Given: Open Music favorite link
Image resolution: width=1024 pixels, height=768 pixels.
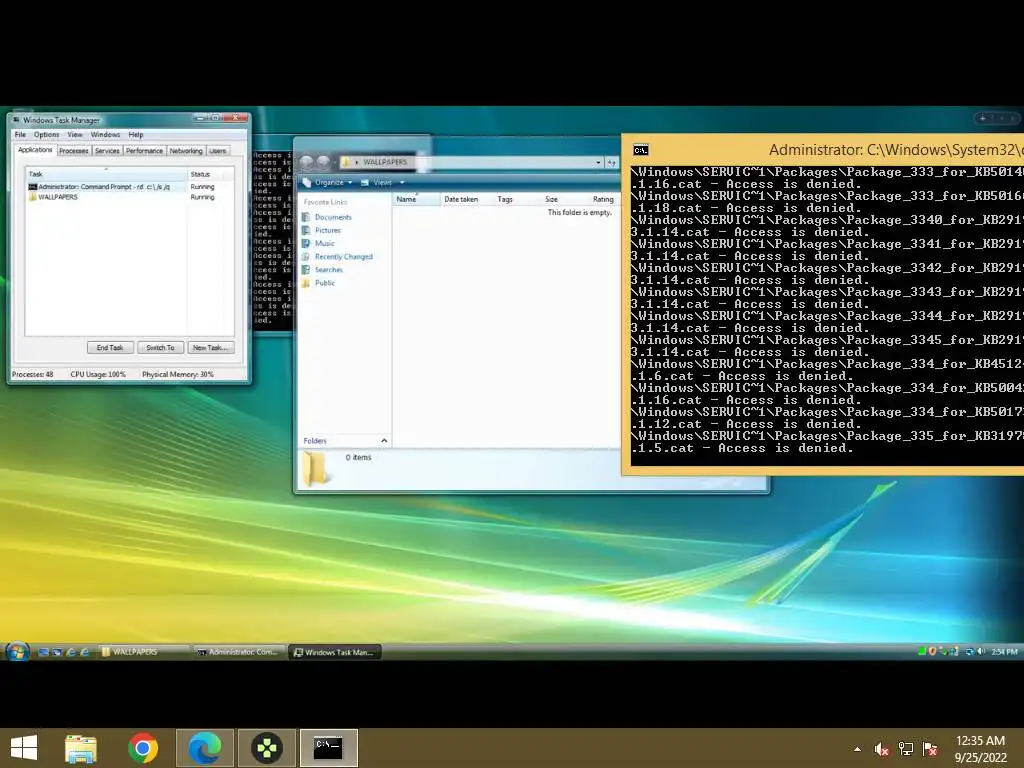Looking at the screenshot, I should [x=318, y=243].
